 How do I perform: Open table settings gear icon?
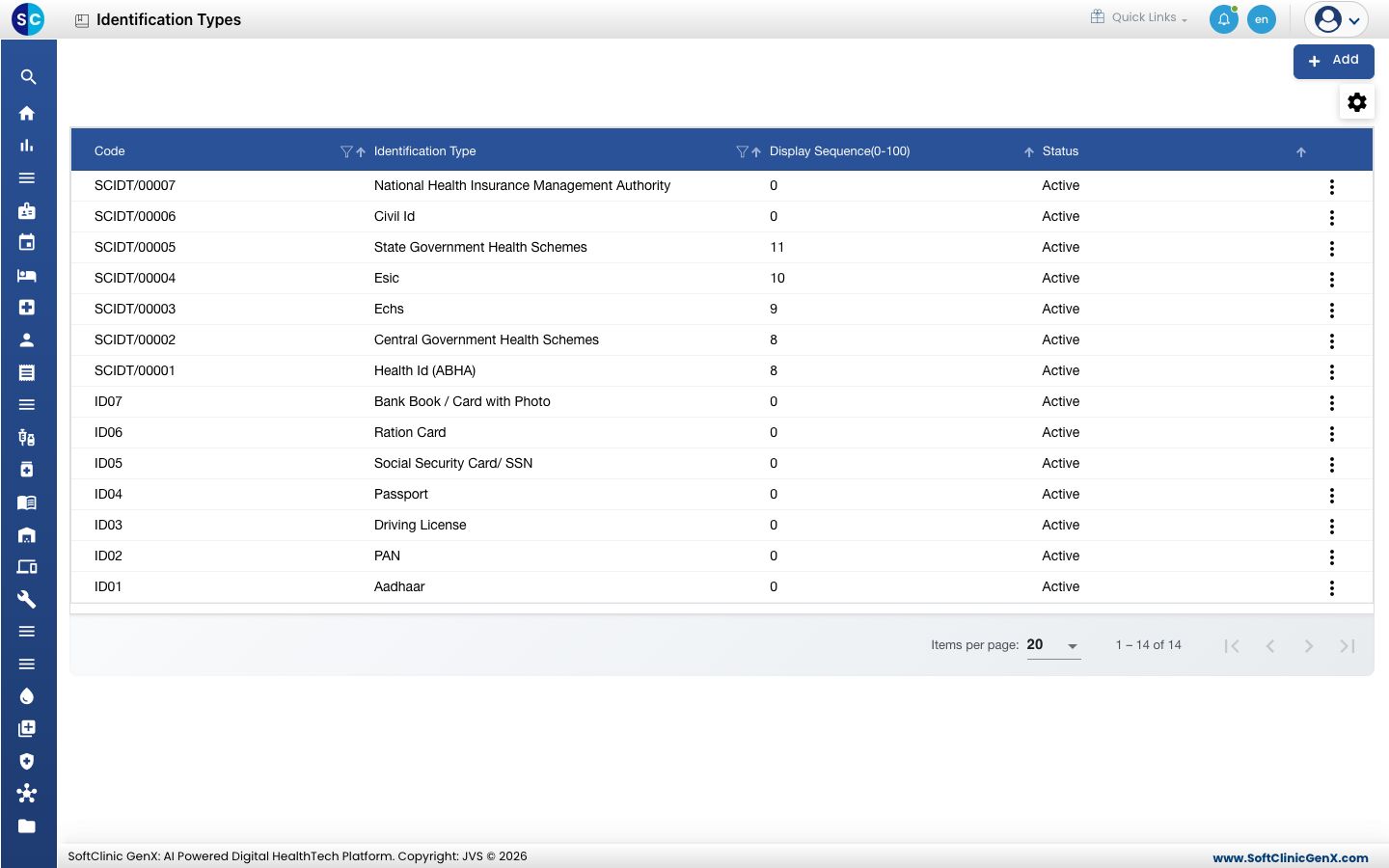1357,102
